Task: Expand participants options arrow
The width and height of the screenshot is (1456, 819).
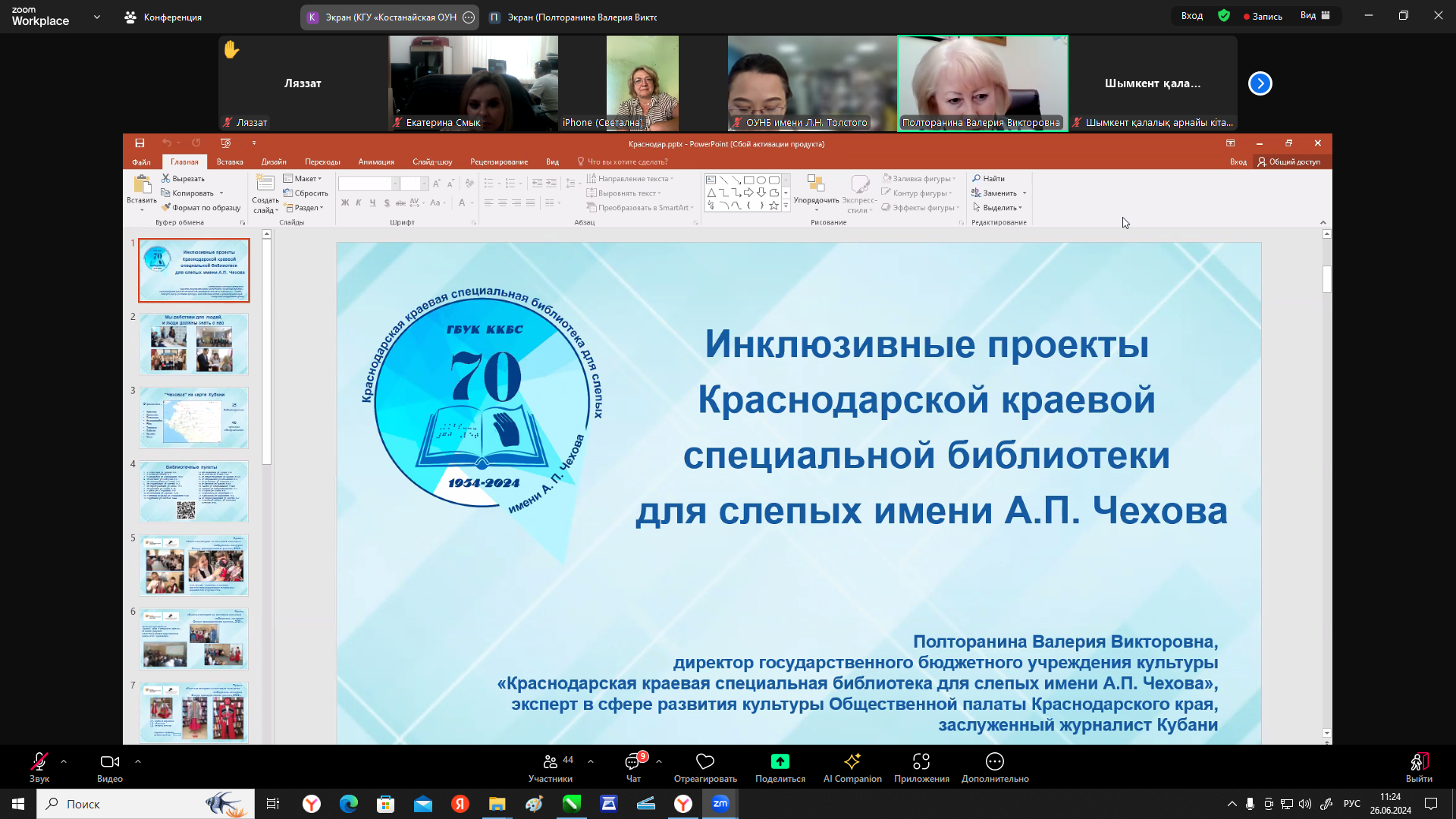Action: point(591,761)
